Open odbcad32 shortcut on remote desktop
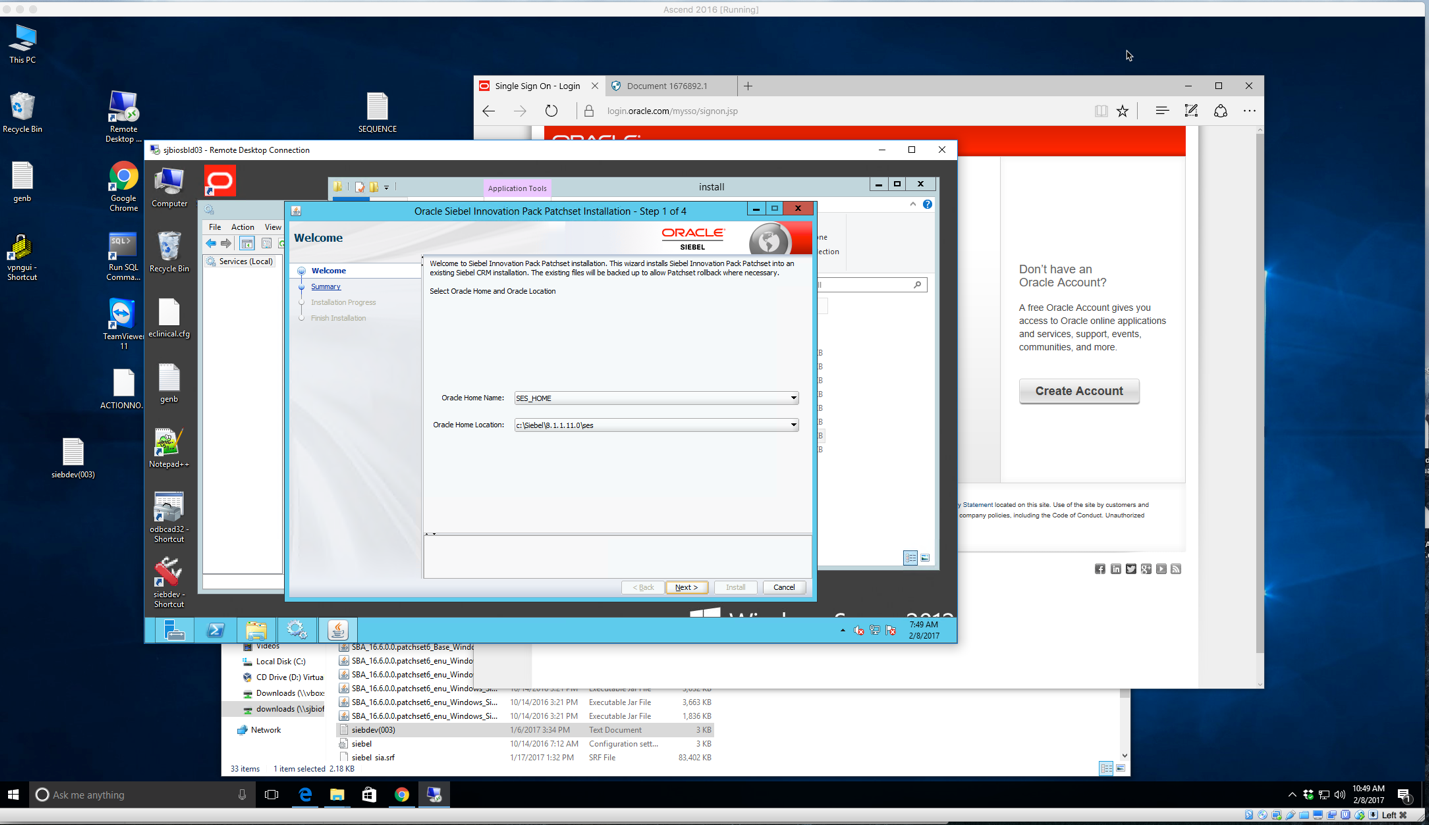 pyautogui.click(x=168, y=517)
